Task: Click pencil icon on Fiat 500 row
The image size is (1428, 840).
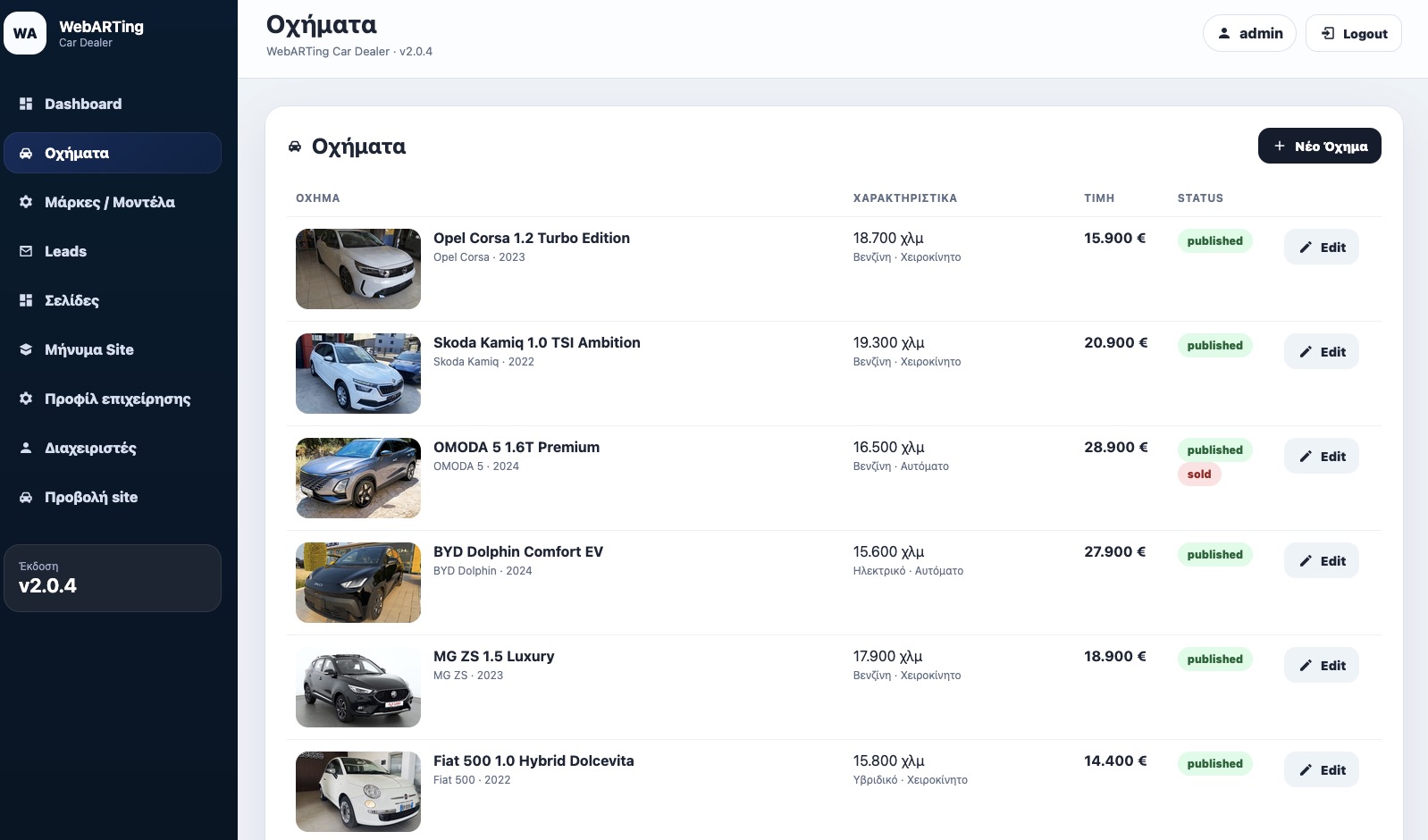Action: [1306, 770]
